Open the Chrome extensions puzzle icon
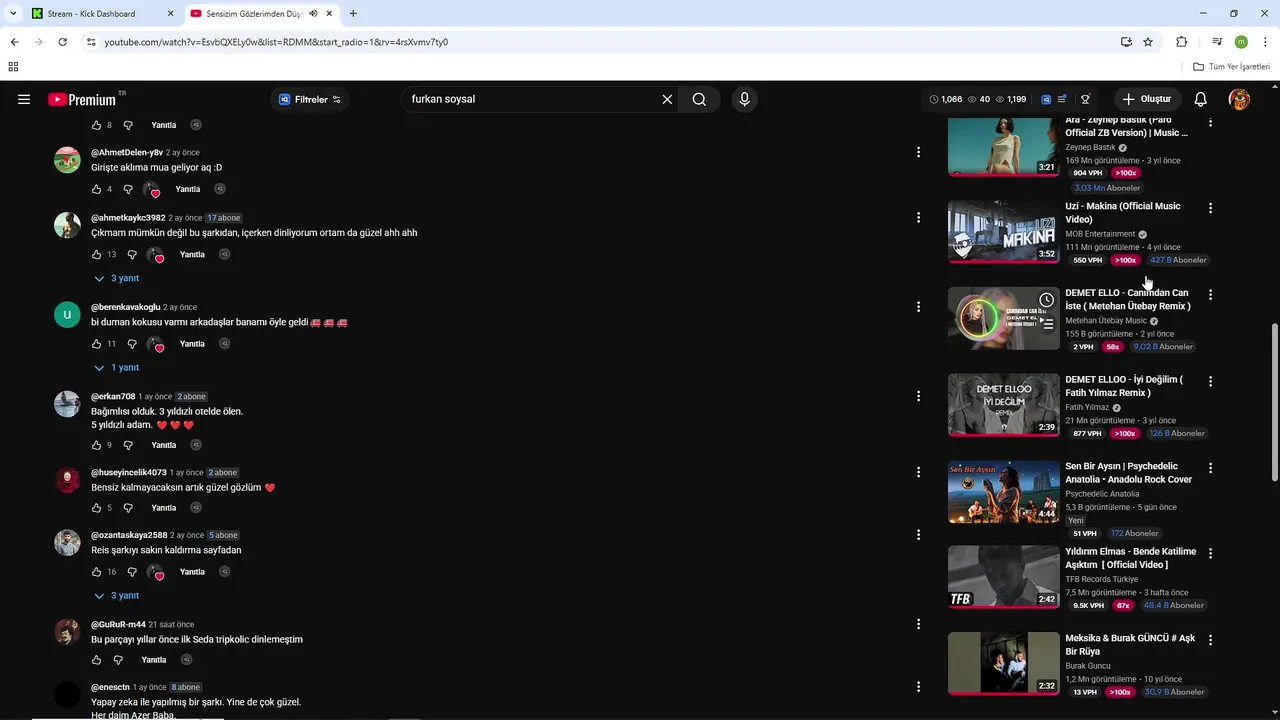Image resolution: width=1280 pixels, height=720 pixels. pos(1182,42)
